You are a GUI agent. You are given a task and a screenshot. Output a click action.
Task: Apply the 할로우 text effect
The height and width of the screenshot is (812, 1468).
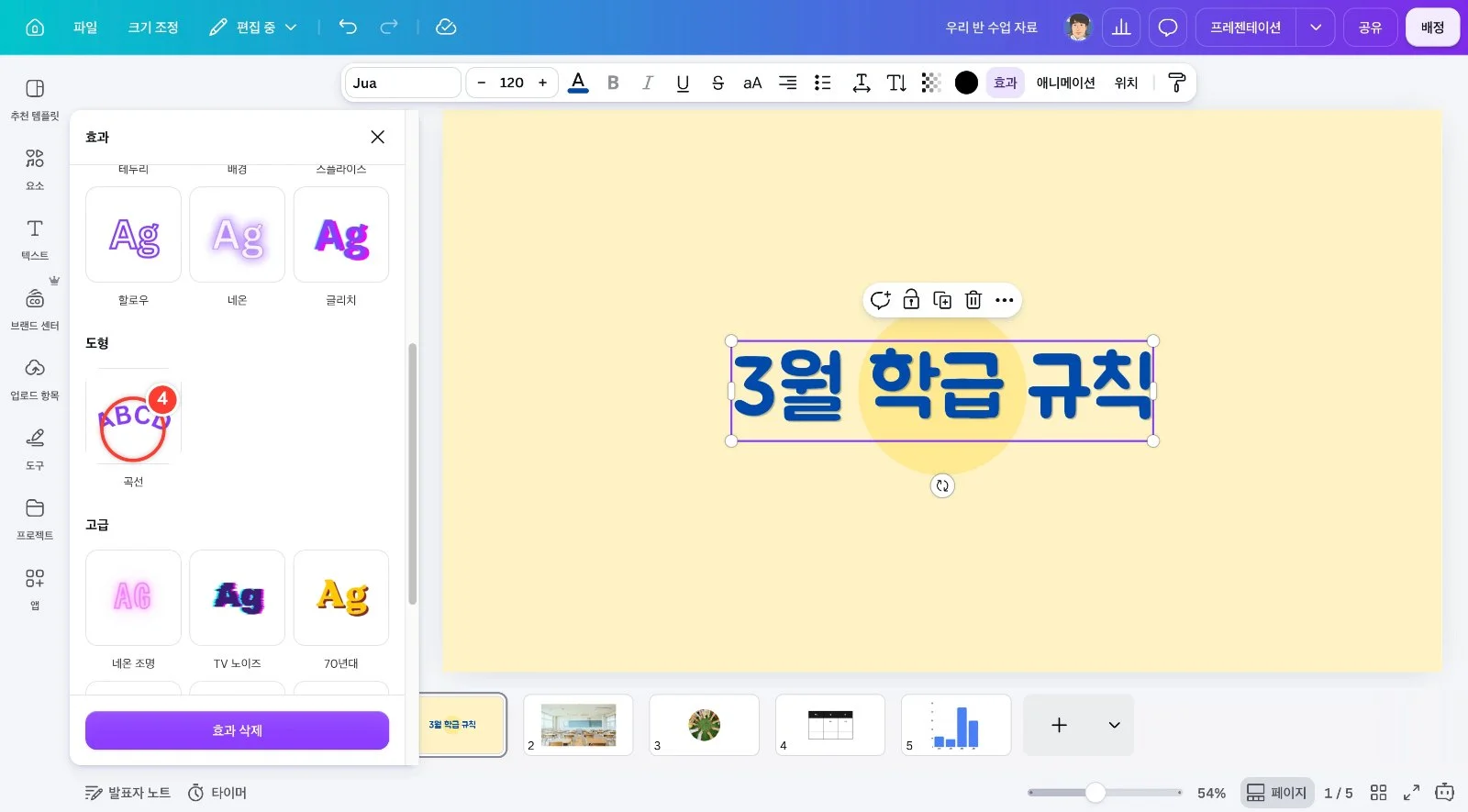pyautogui.click(x=133, y=235)
